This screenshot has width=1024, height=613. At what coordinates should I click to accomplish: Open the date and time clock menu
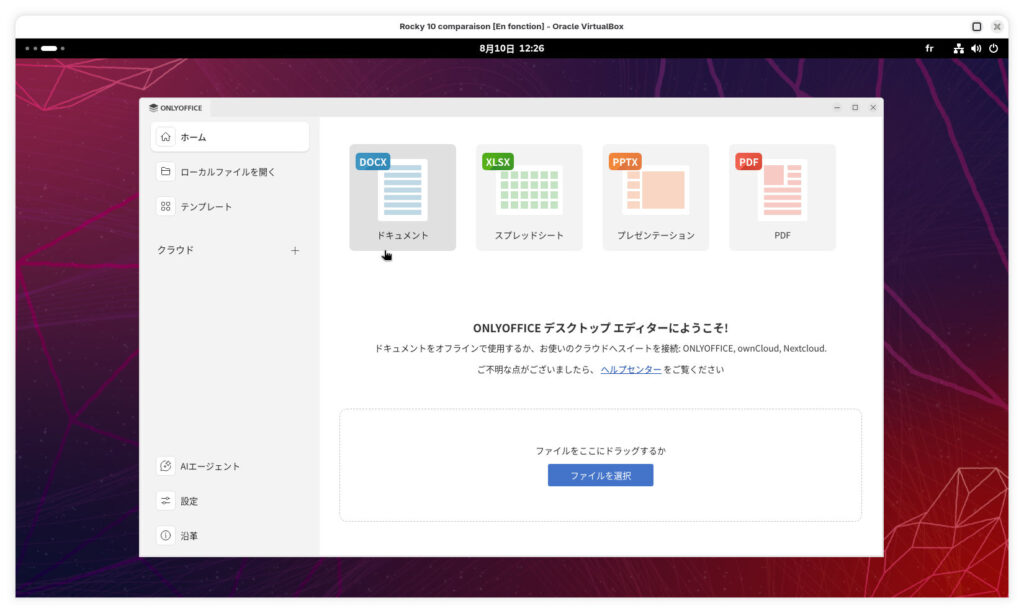pyautogui.click(x=511, y=48)
